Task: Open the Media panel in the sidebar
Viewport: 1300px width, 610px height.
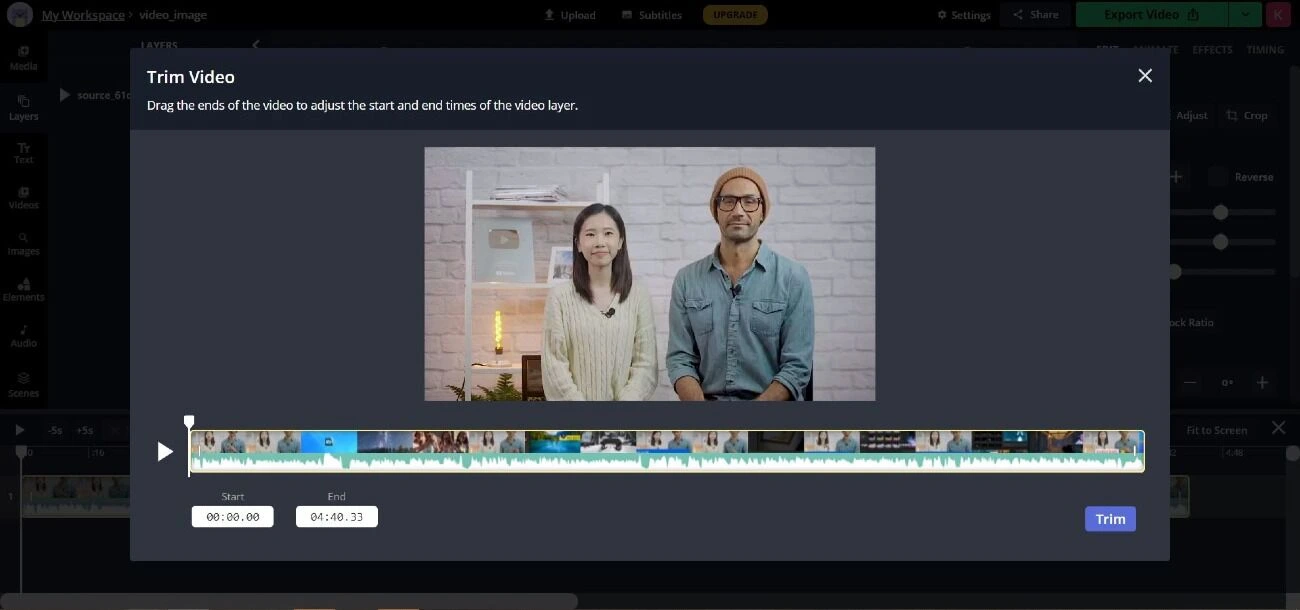Action: [22, 58]
